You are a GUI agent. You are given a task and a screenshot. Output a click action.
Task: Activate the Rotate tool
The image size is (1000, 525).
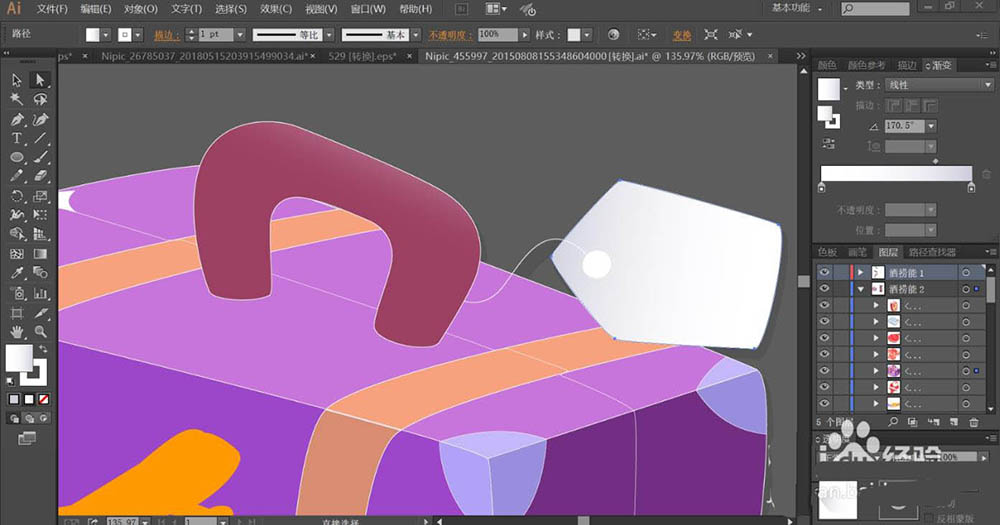click(17, 196)
